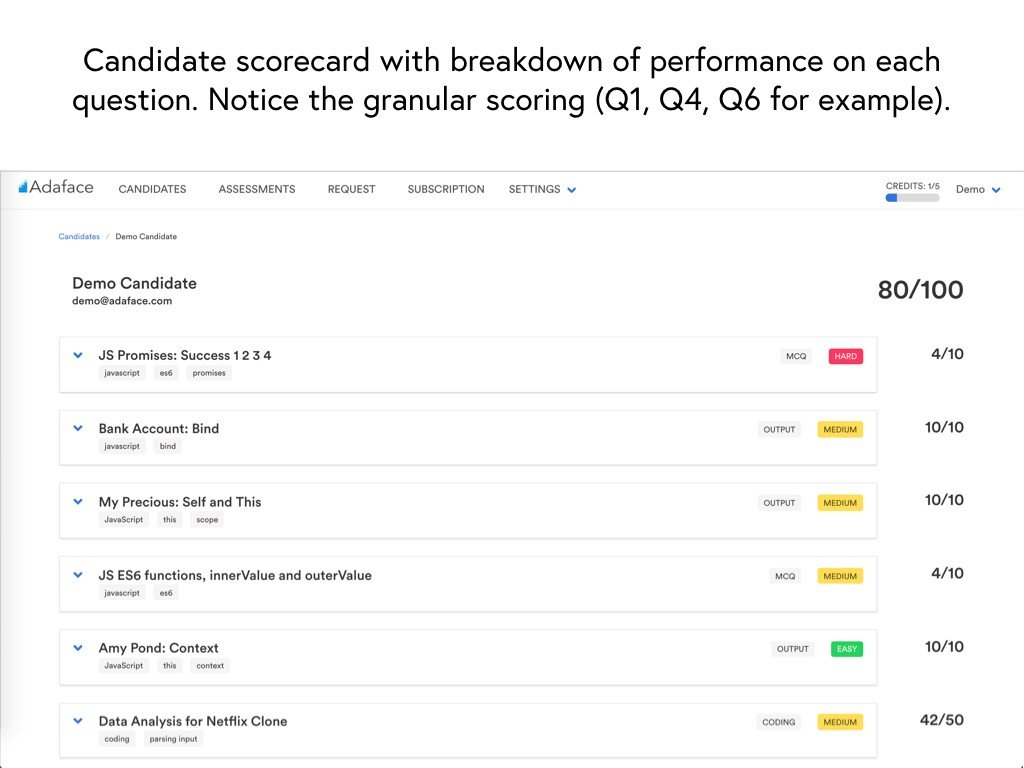Go to the Candidates nav item
The width and height of the screenshot is (1024, 768).
pyautogui.click(x=152, y=189)
